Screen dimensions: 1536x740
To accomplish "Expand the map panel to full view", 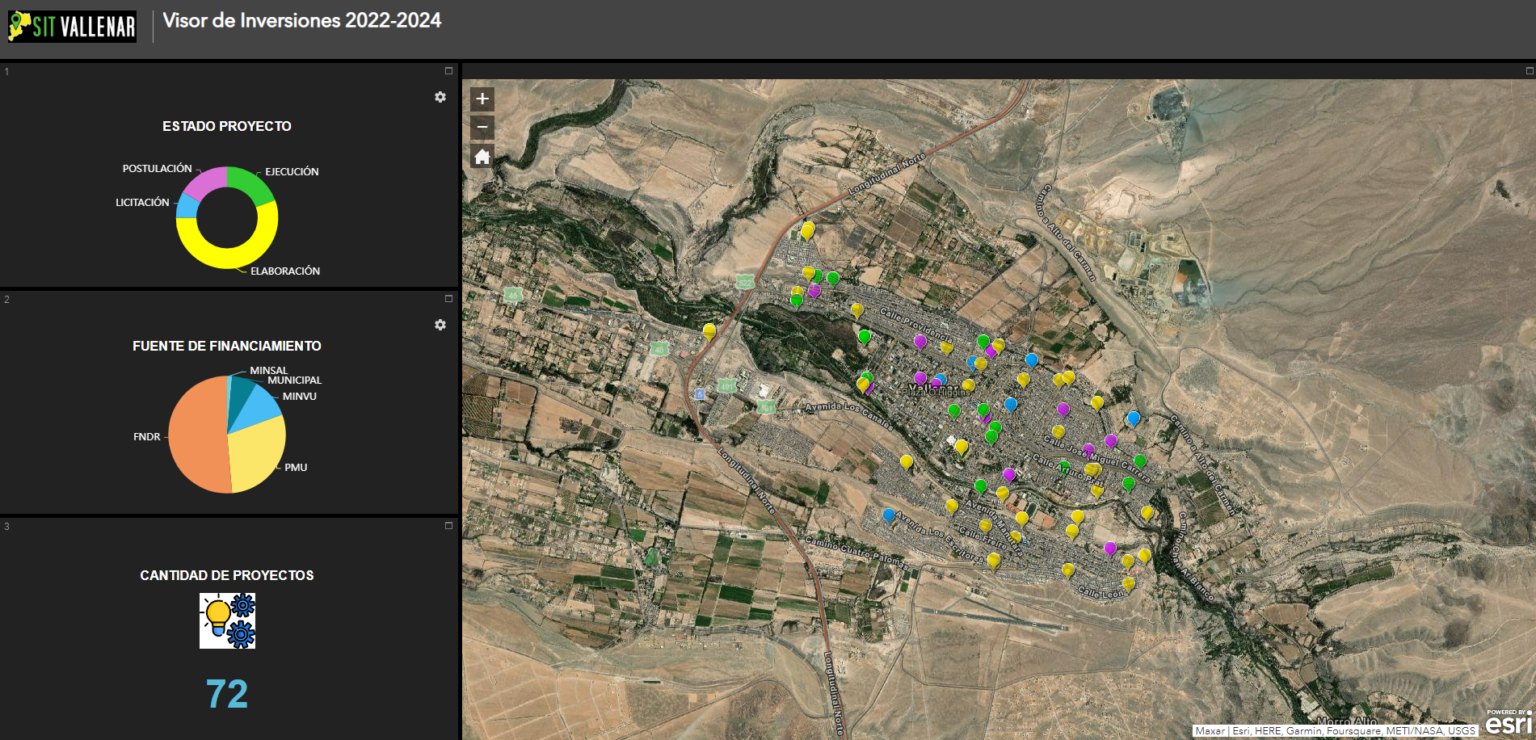I will 1529,71.
